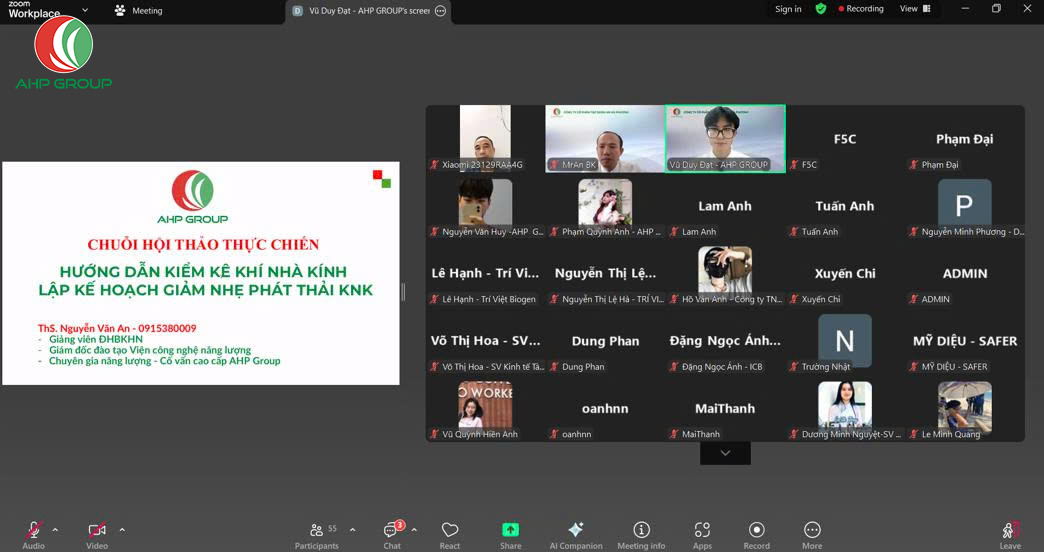The width and height of the screenshot is (1044, 552).
Task: Click the AHP GROUP logo on the slide
Action: (192, 197)
